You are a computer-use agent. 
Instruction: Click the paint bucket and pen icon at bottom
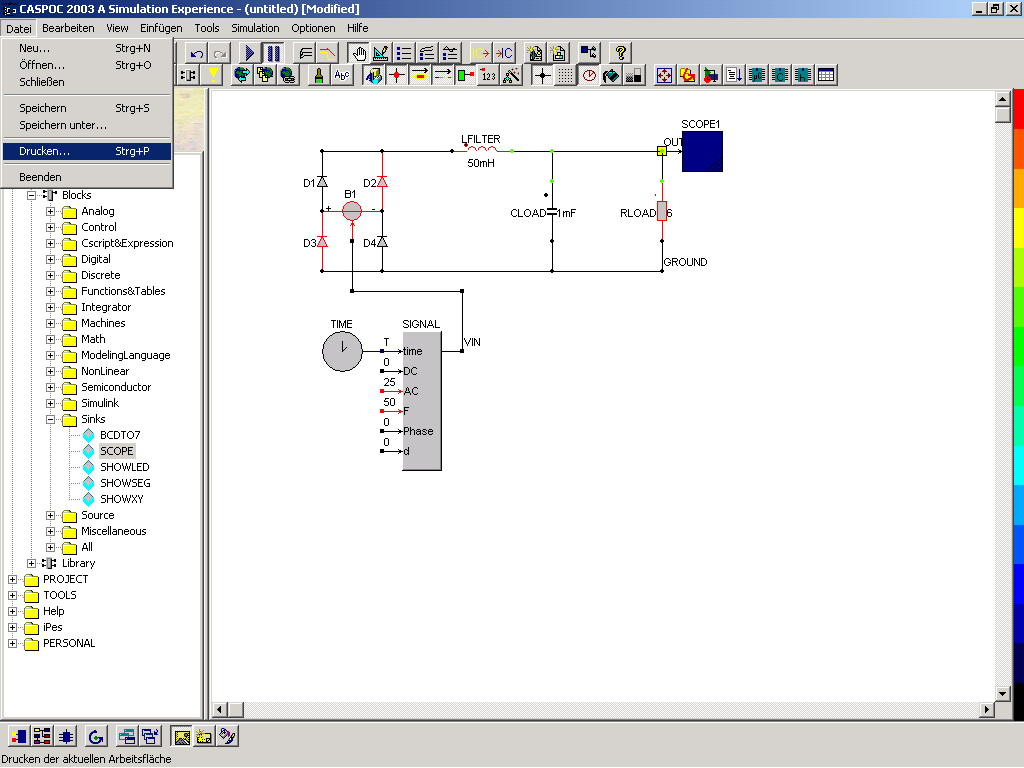click(x=227, y=737)
